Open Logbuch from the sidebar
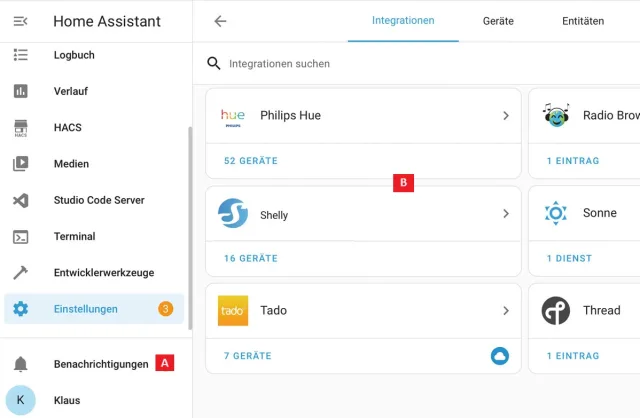The width and height of the screenshot is (640, 418). 74,55
